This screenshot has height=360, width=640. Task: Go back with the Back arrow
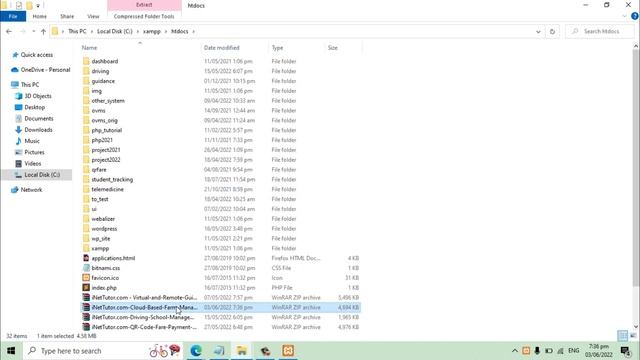9,31
